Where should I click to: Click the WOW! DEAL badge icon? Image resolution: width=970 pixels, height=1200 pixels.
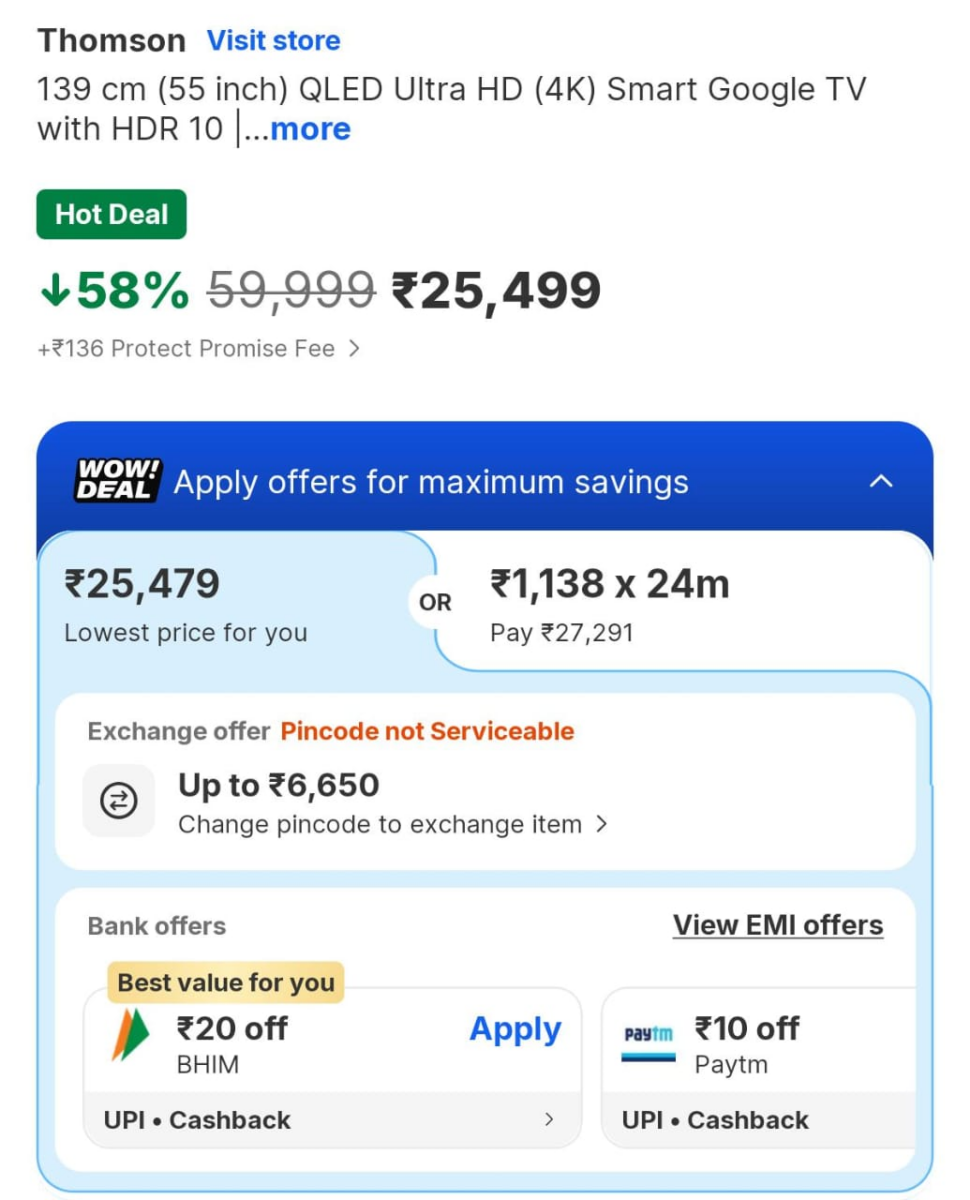[x=113, y=480]
